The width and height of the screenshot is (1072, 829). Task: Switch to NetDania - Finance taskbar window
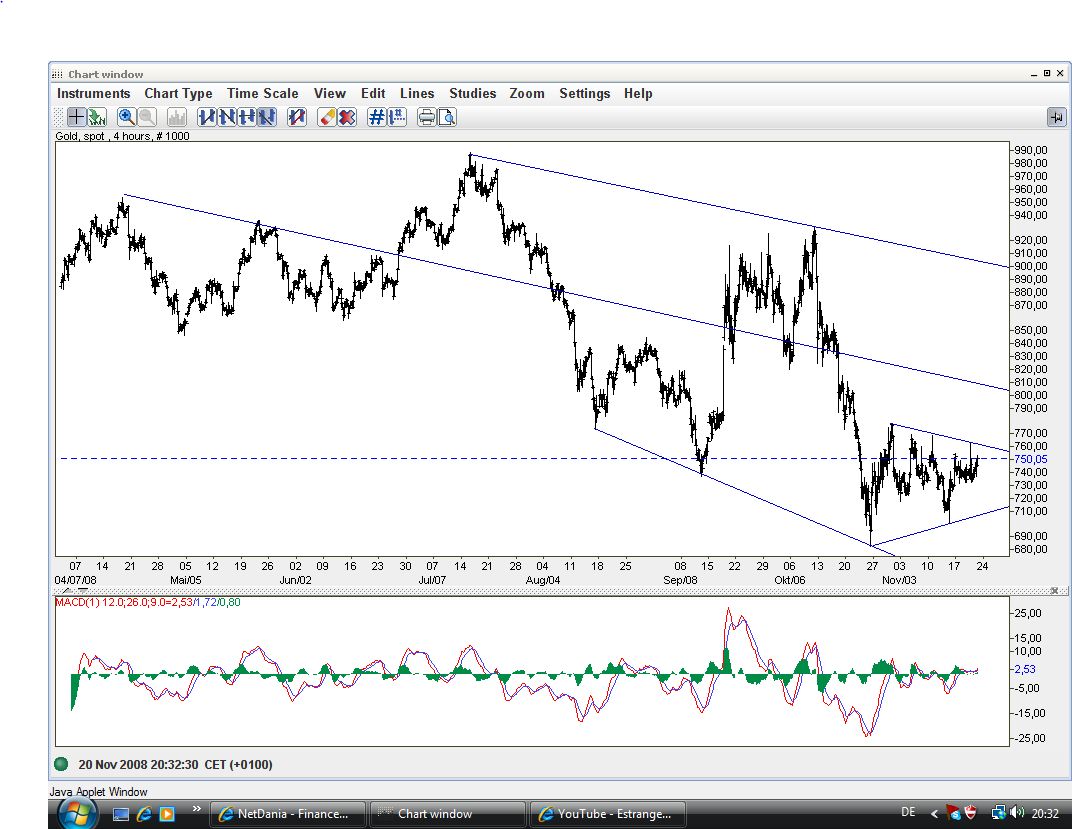coord(287,814)
